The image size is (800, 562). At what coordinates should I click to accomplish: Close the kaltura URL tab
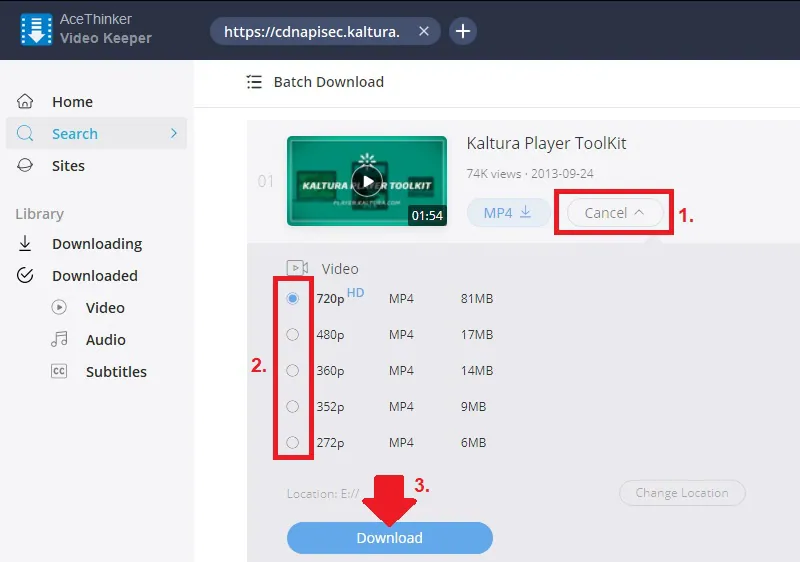coord(423,32)
